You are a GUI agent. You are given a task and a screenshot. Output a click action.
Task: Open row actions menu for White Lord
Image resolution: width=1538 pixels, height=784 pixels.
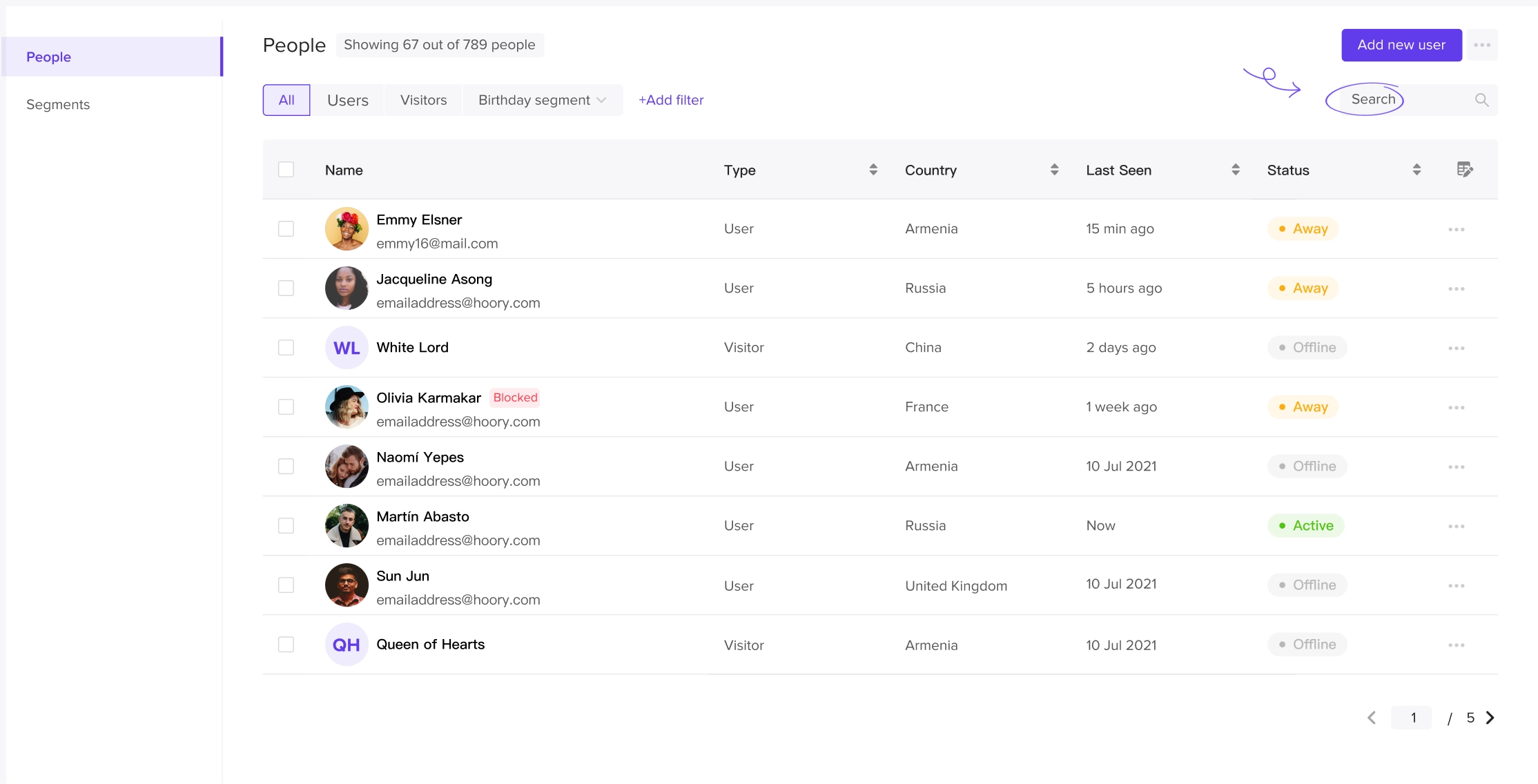pos(1457,348)
